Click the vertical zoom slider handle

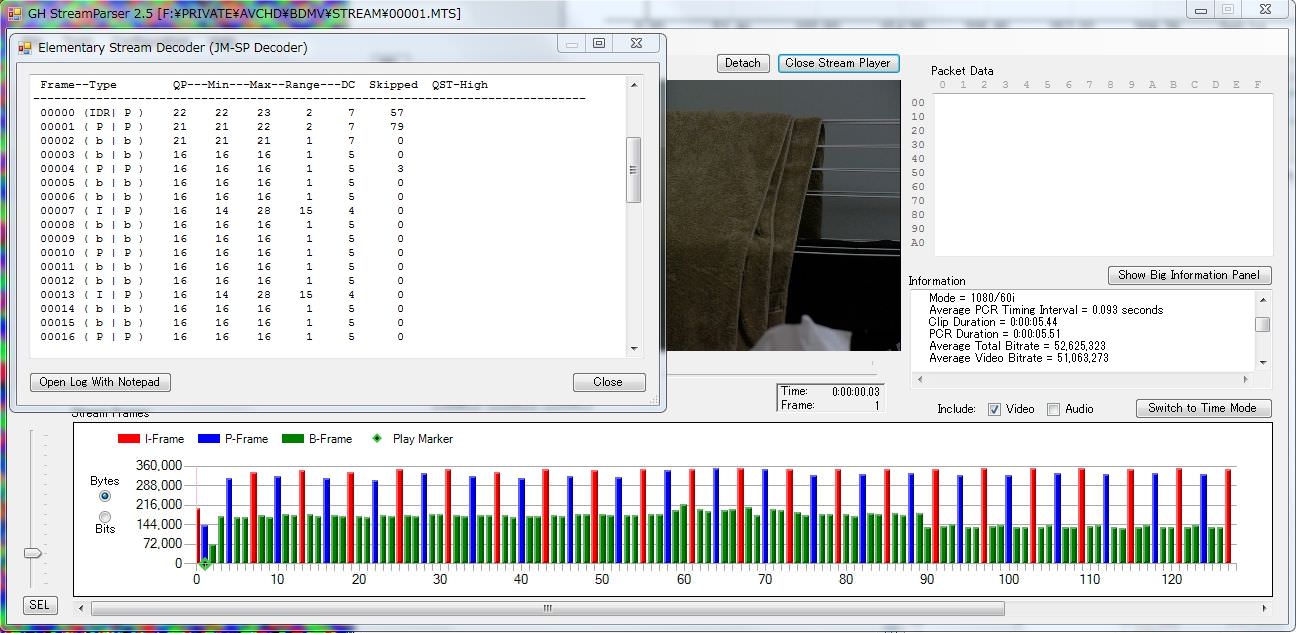pos(34,553)
